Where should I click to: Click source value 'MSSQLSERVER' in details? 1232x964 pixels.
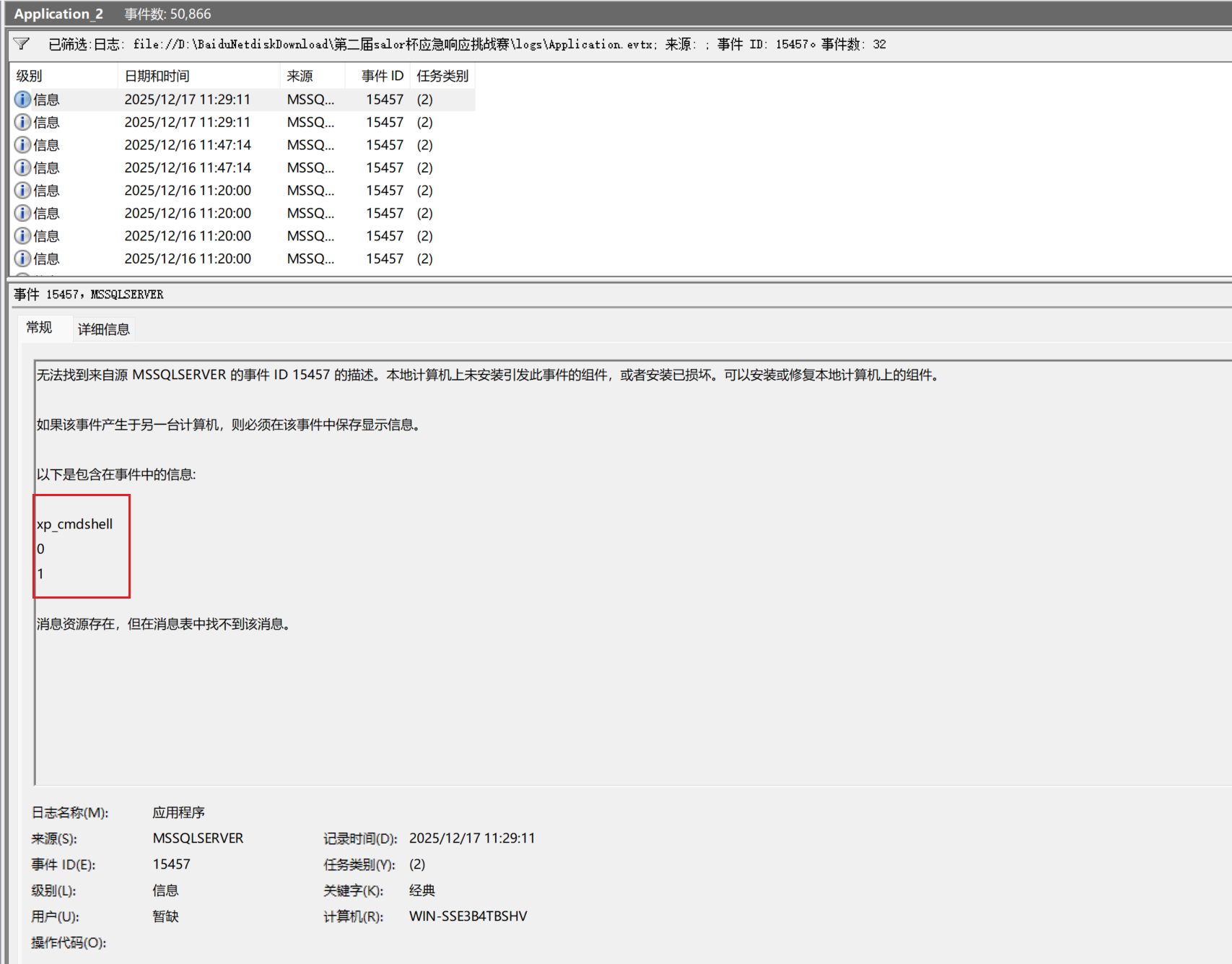(x=198, y=838)
